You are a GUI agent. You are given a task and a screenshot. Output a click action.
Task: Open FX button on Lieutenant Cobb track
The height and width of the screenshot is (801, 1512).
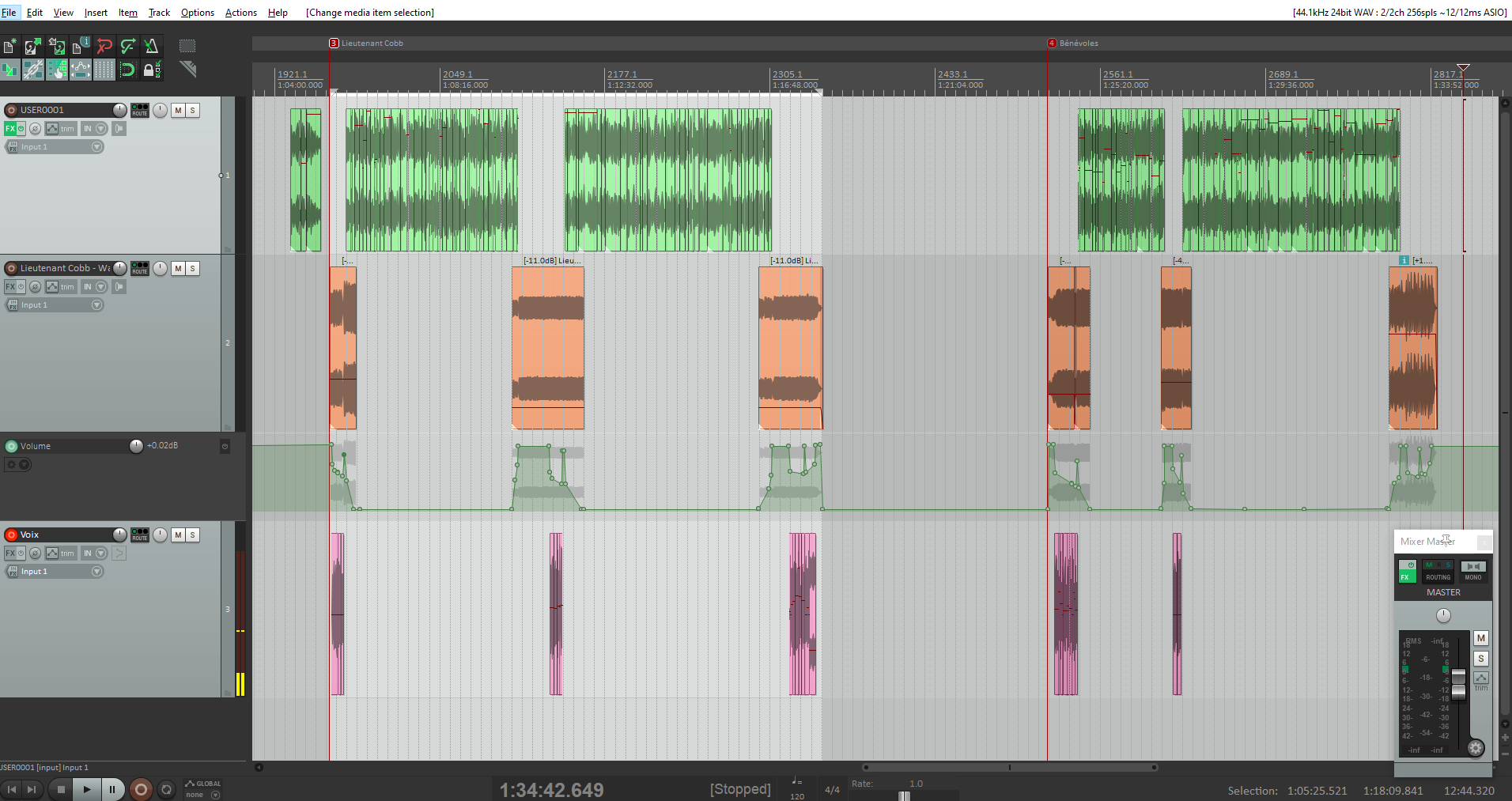pyautogui.click(x=10, y=286)
